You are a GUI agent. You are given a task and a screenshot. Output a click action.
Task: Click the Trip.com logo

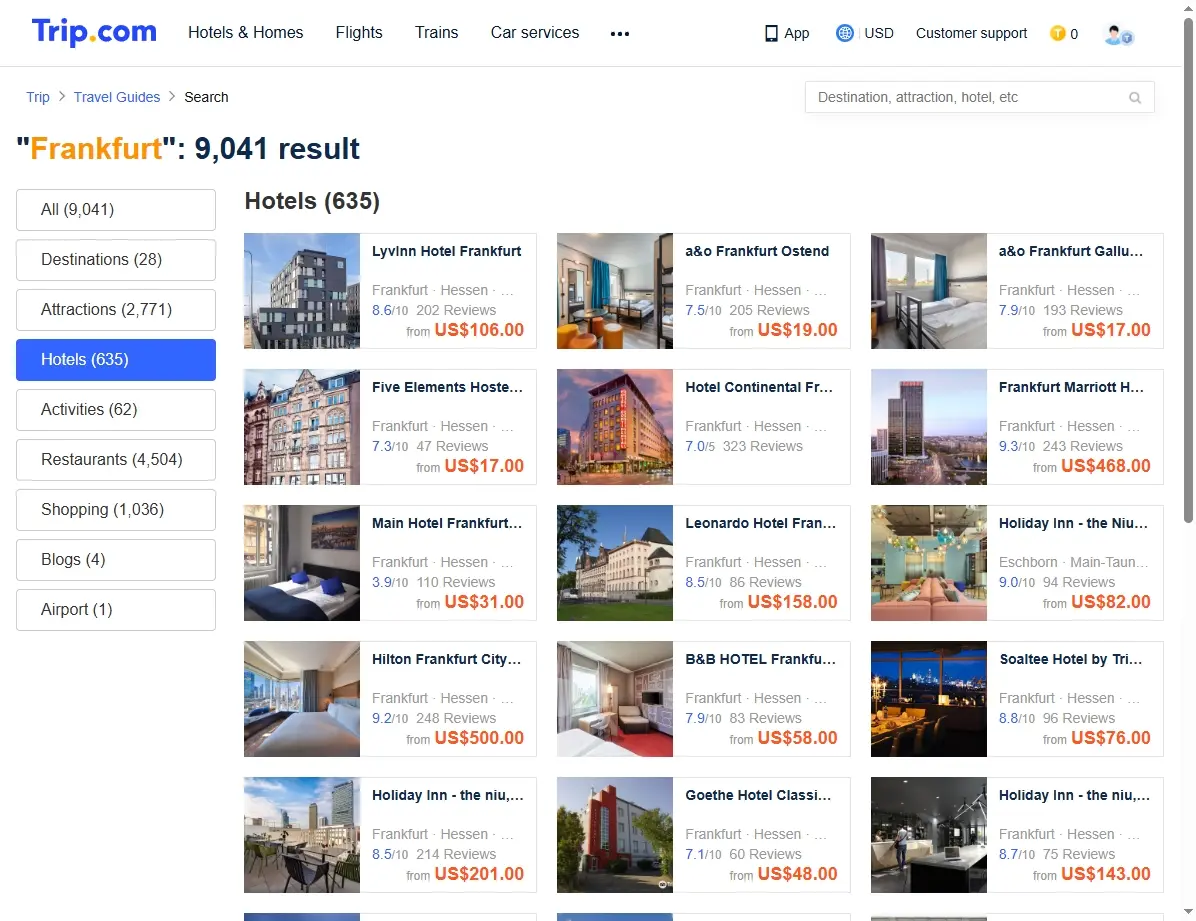pyautogui.click(x=94, y=32)
